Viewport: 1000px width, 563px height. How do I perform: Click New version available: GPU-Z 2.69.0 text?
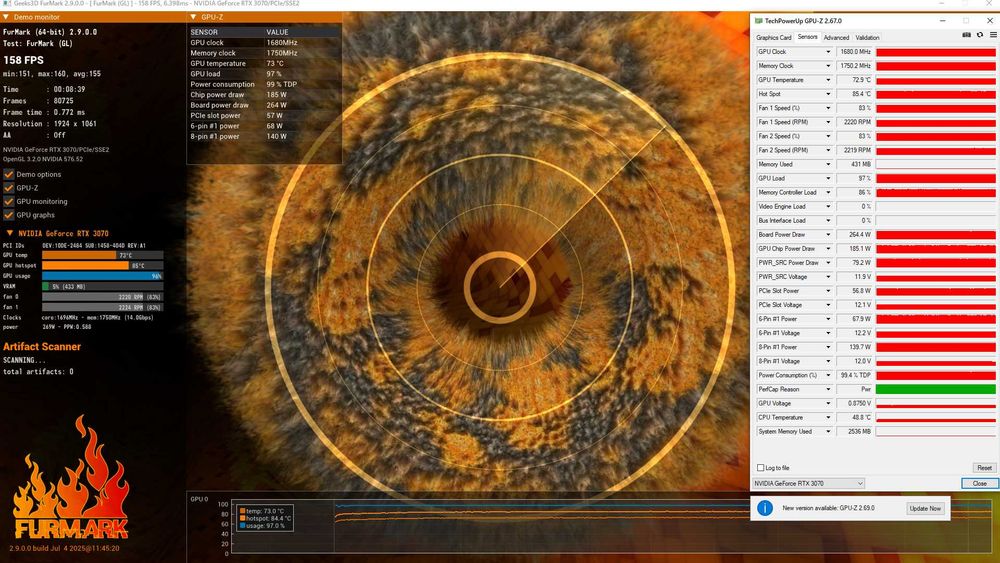pos(828,508)
